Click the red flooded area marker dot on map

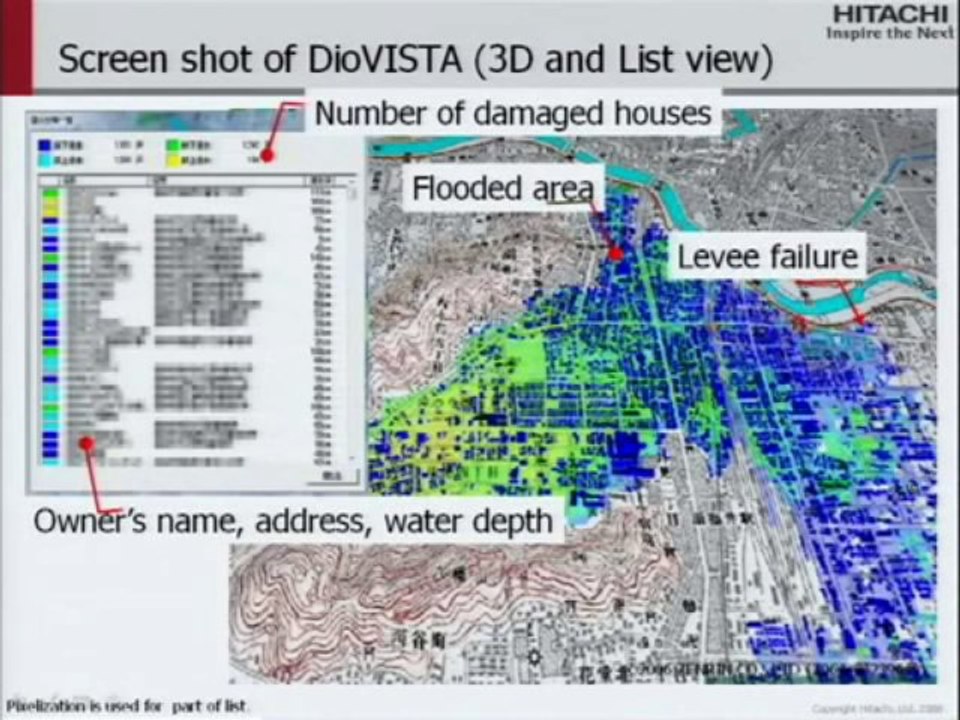tap(617, 254)
